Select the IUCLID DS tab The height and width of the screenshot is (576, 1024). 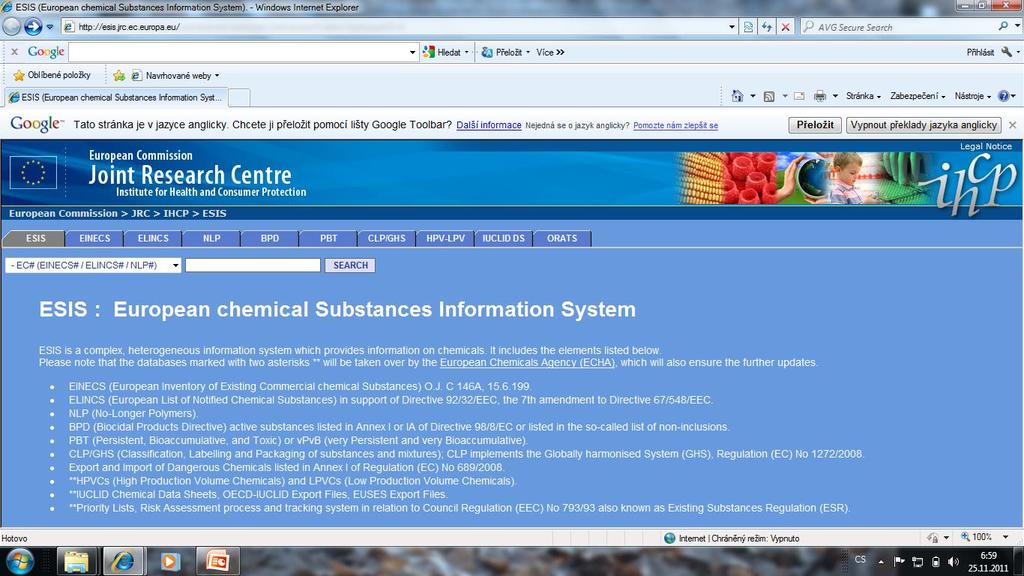[x=504, y=238]
